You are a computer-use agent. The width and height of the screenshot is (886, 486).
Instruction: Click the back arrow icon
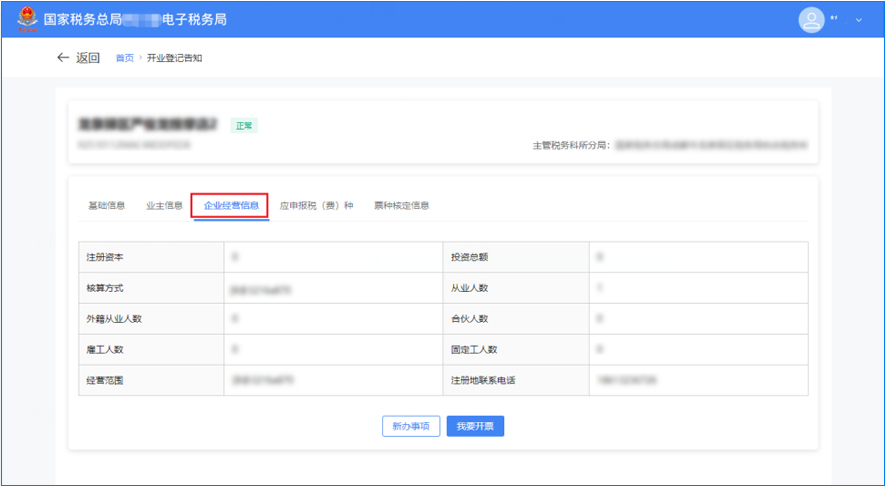63,58
